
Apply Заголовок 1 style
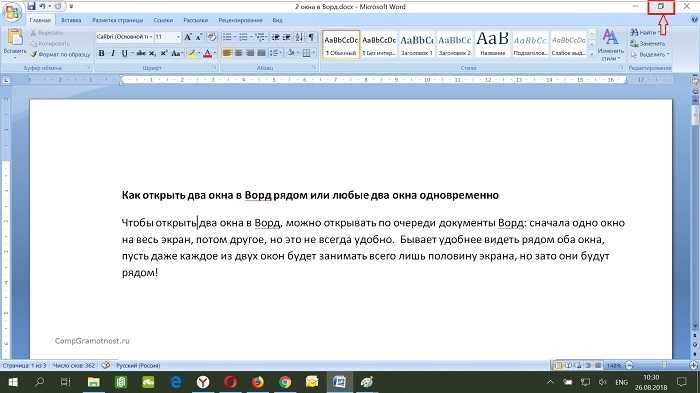click(x=417, y=45)
